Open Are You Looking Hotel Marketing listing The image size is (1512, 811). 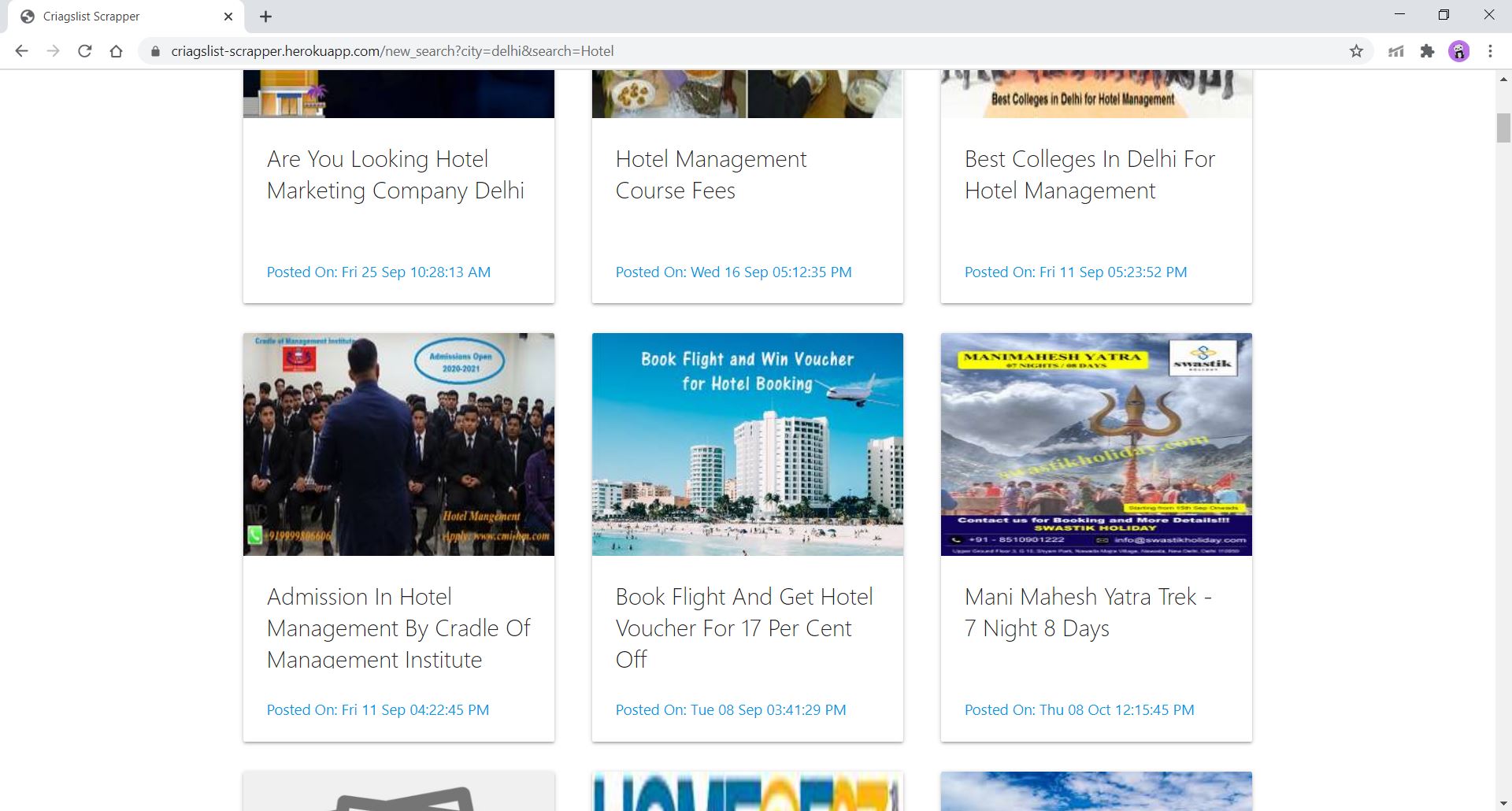[395, 175]
